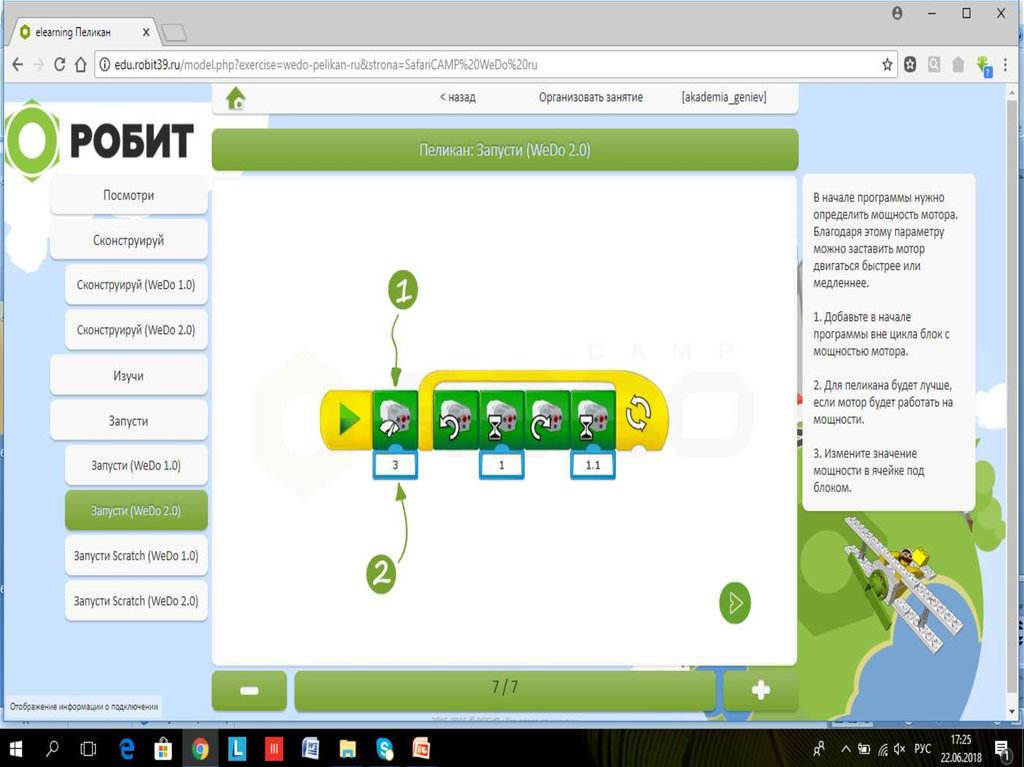Open the Изучи section
This screenshot has height=767, width=1024.
click(x=129, y=376)
